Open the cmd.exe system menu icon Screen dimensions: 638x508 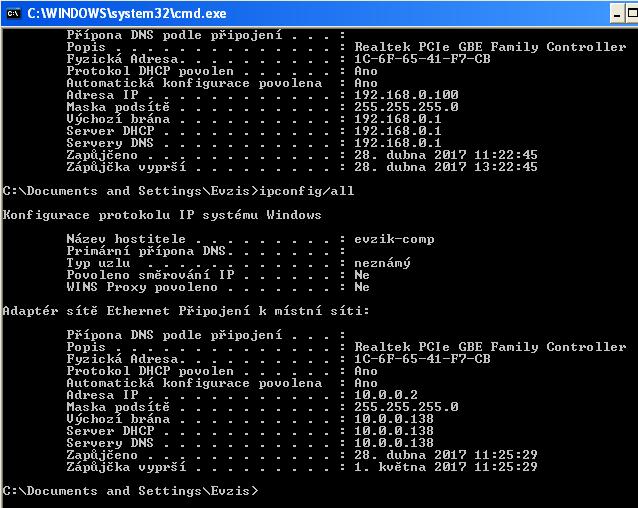(13, 13)
